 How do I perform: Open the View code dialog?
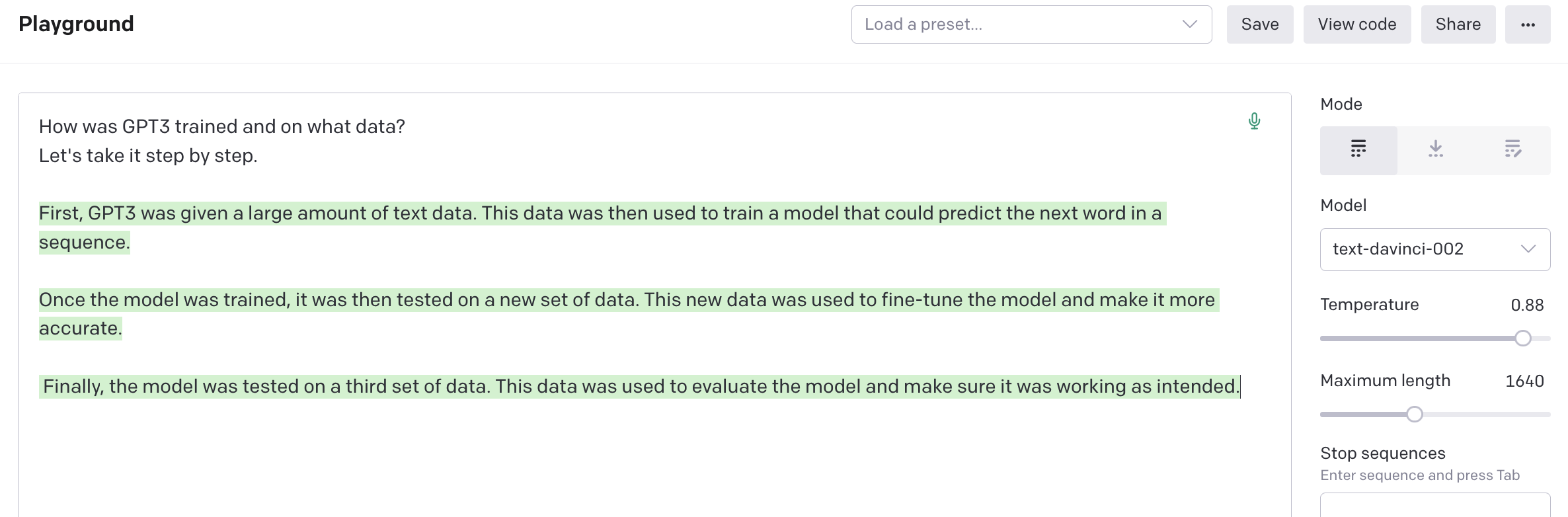point(1357,24)
